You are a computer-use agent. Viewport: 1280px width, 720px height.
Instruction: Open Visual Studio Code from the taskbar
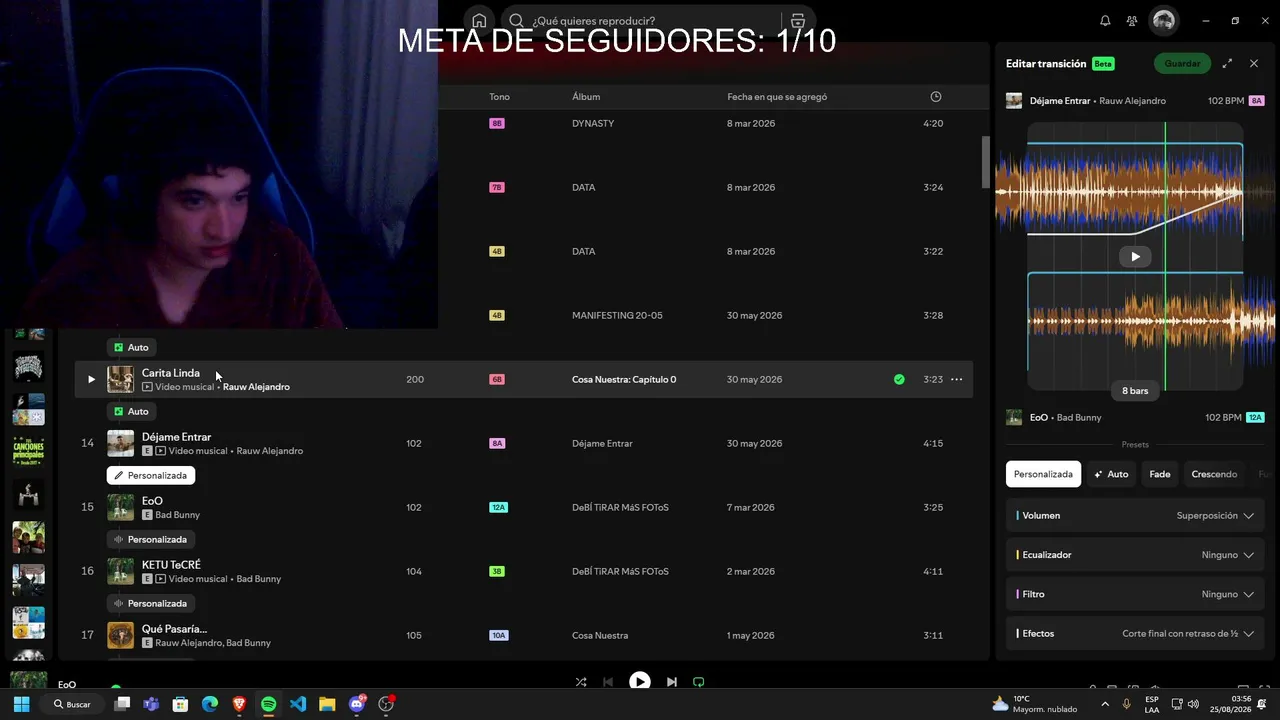tap(298, 704)
